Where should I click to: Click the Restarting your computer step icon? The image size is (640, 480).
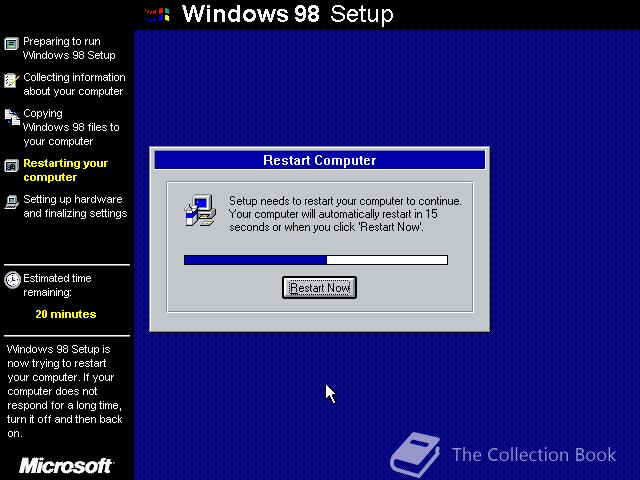11,166
